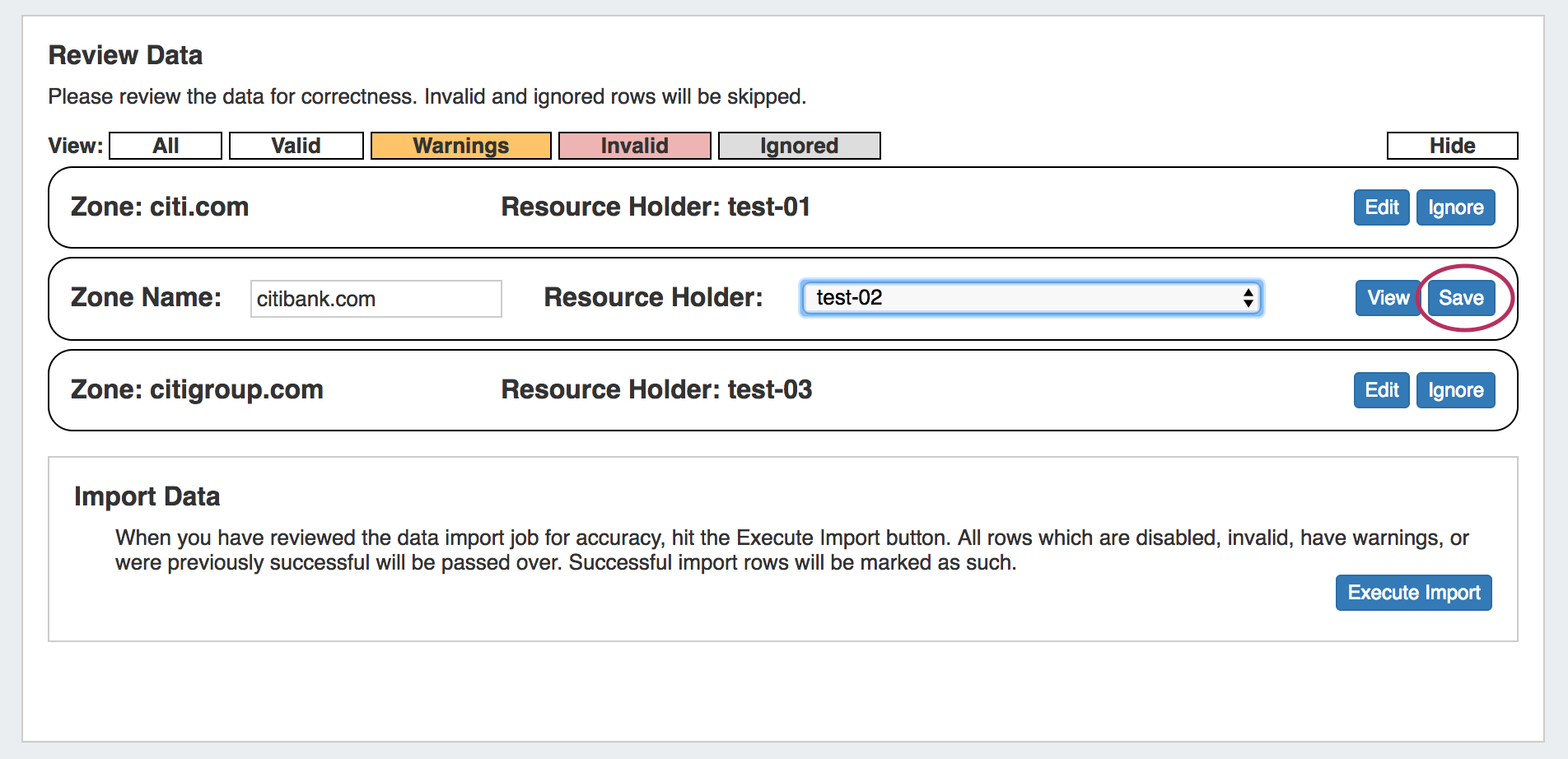Click the "Resource Holder: test-01" text
The width and height of the screenshot is (1568, 759).
pos(656,207)
